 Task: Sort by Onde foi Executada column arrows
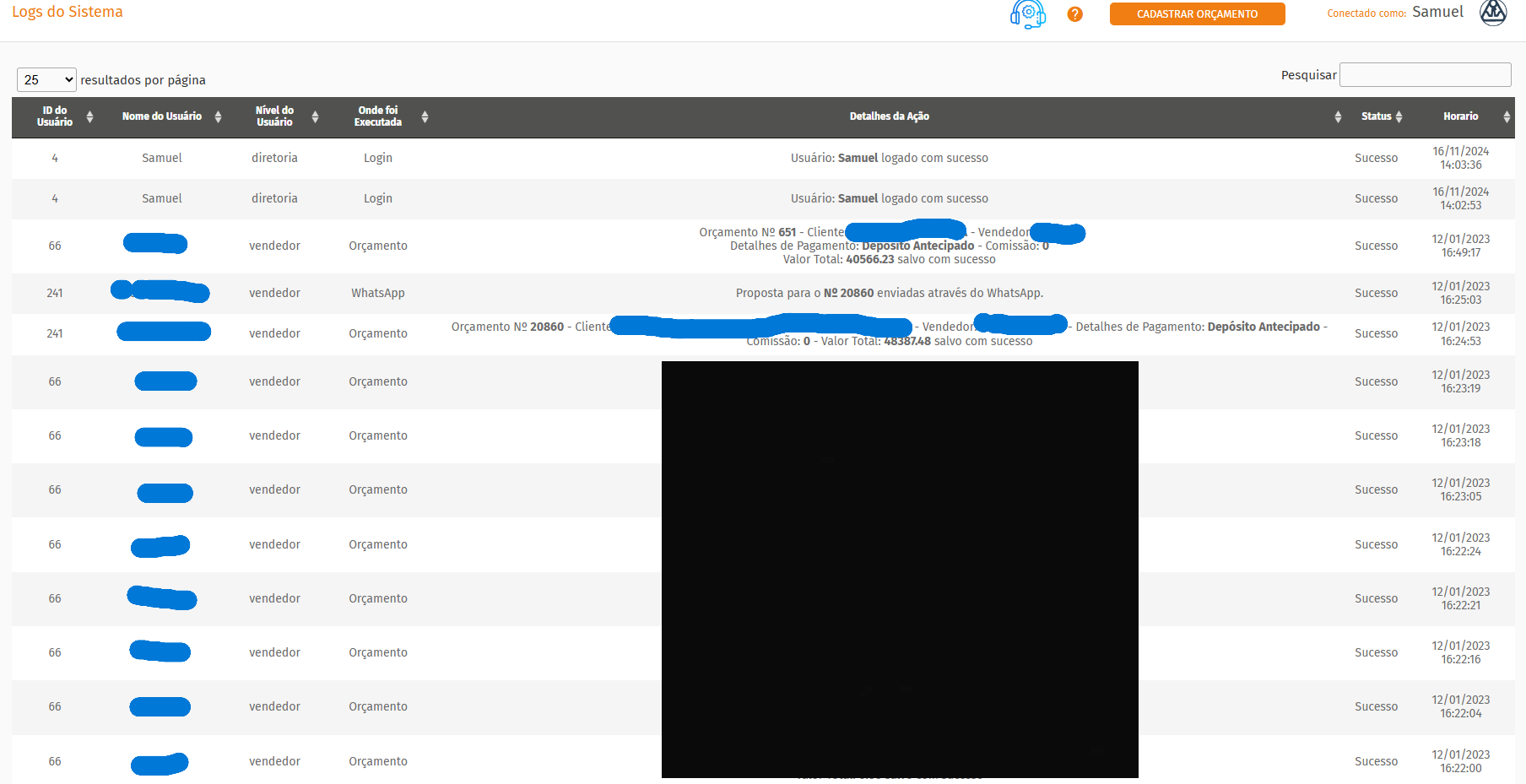[425, 116]
